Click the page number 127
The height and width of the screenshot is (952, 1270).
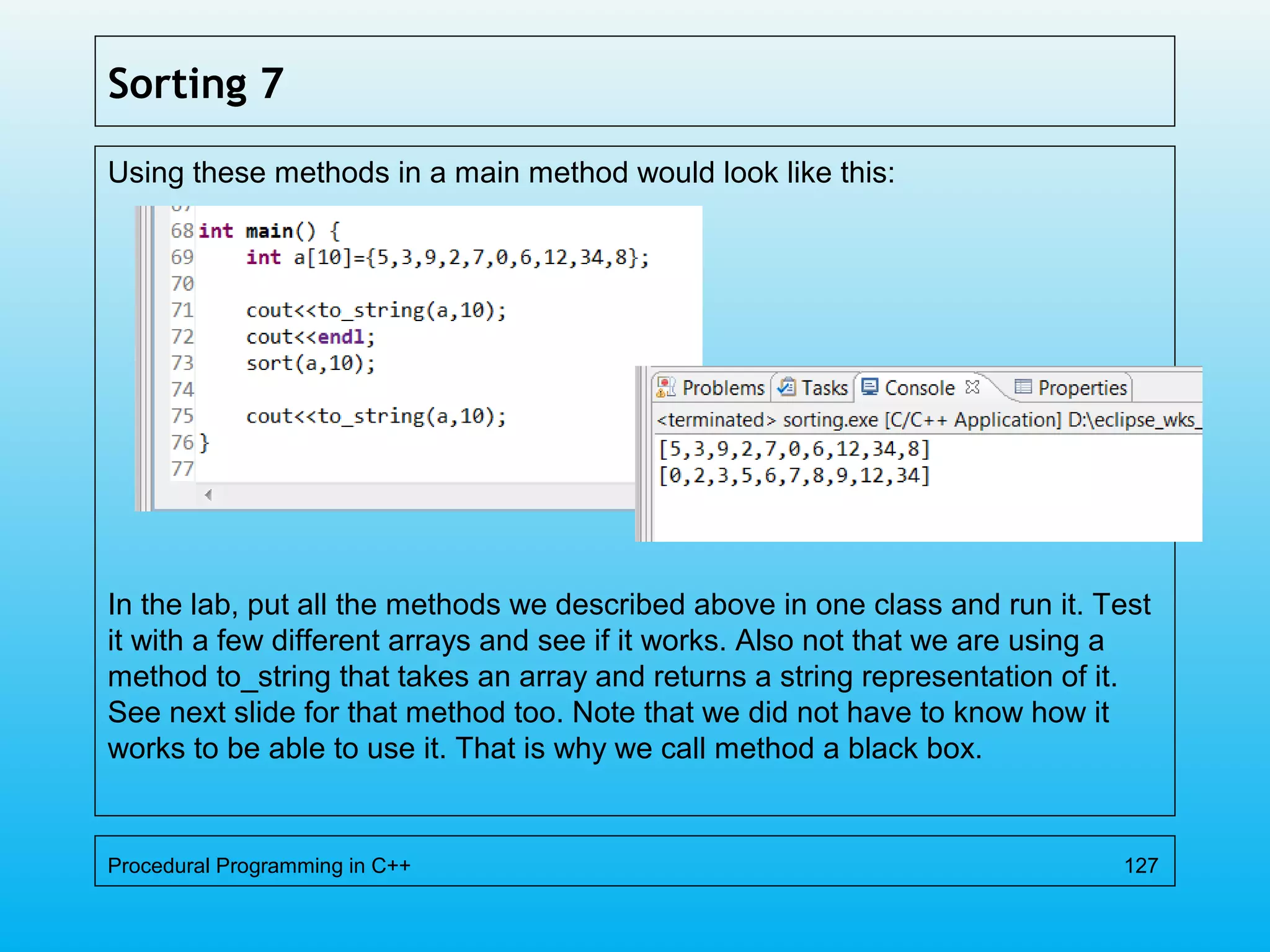[x=1141, y=866]
